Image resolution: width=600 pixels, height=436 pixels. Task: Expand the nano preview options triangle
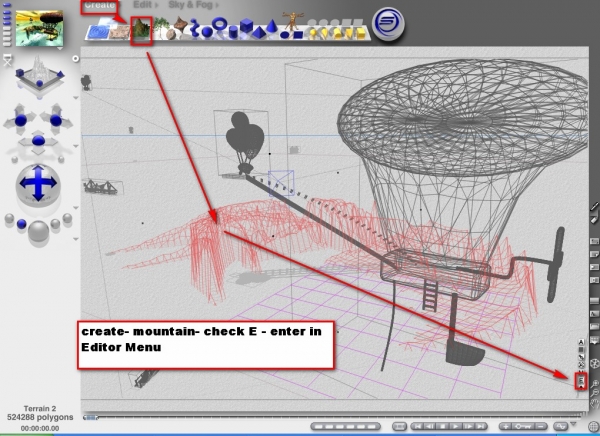[59, 49]
